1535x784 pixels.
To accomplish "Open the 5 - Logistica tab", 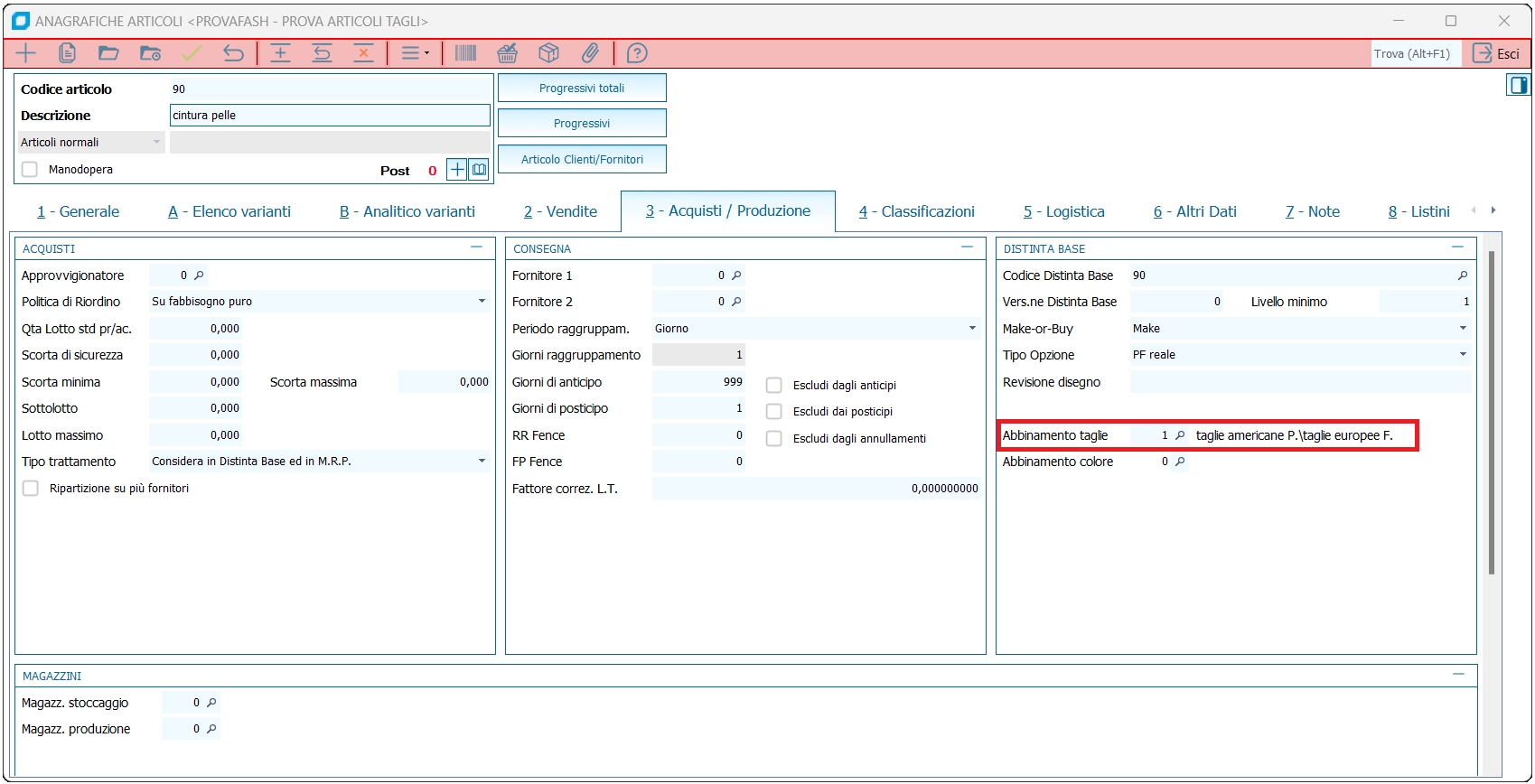I will [x=1063, y=211].
